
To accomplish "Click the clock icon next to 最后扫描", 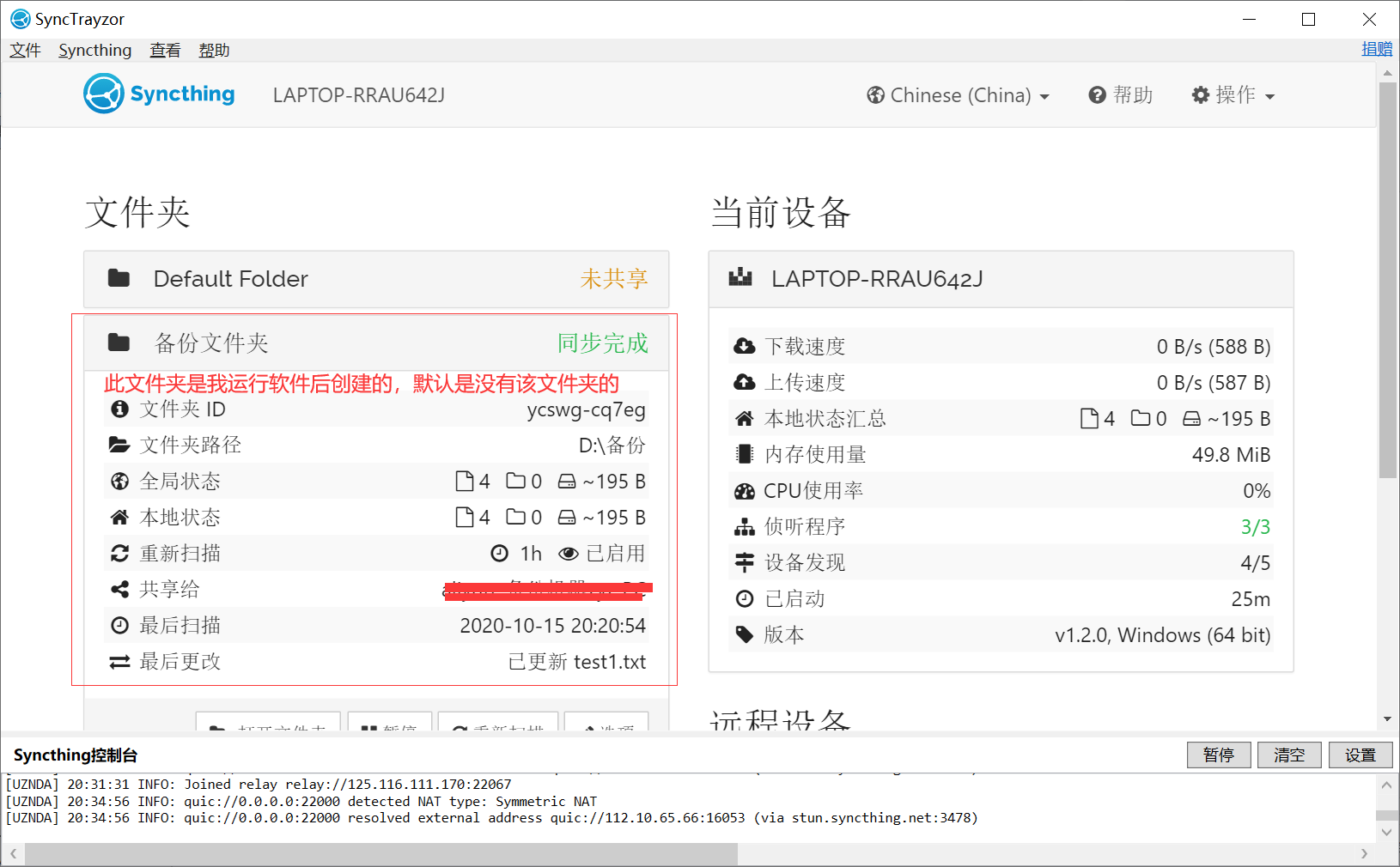I will (119, 625).
